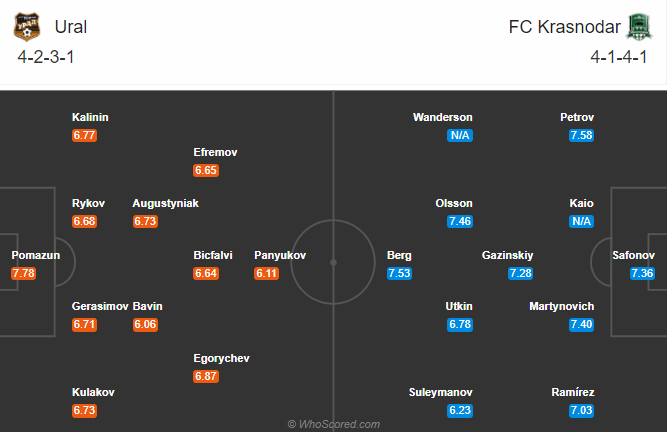667x432 pixels.
Task: Select Petrov's 7.58 rating badge
Action: point(581,135)
